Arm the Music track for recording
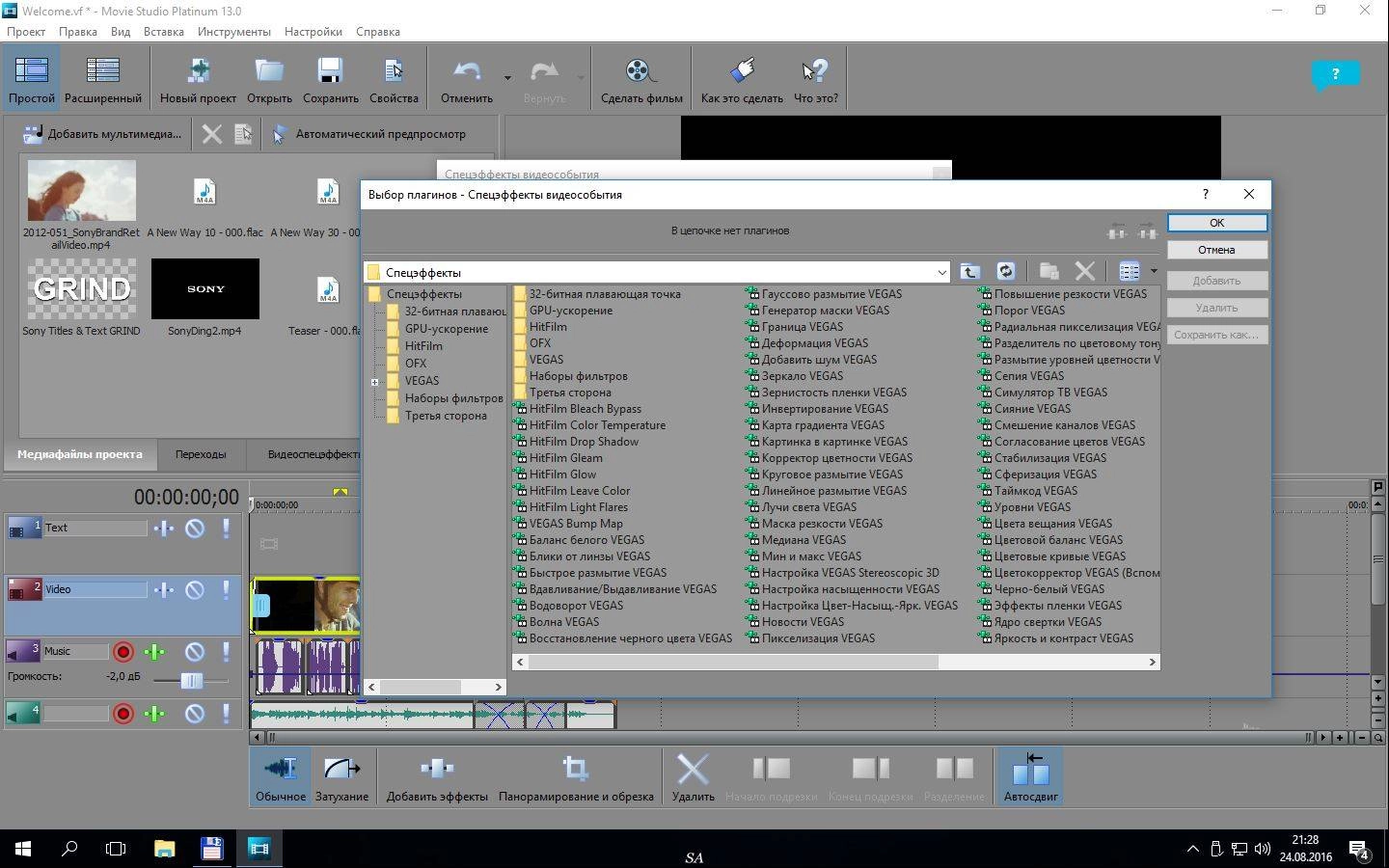1389x868 pixels. coord(123,652)
